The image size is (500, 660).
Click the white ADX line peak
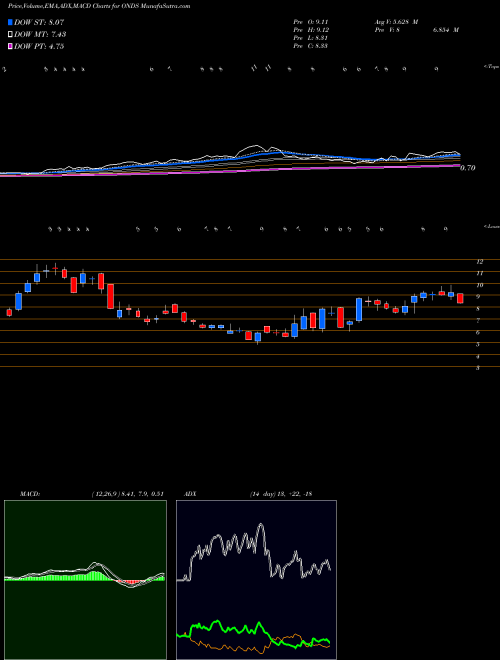261,524
